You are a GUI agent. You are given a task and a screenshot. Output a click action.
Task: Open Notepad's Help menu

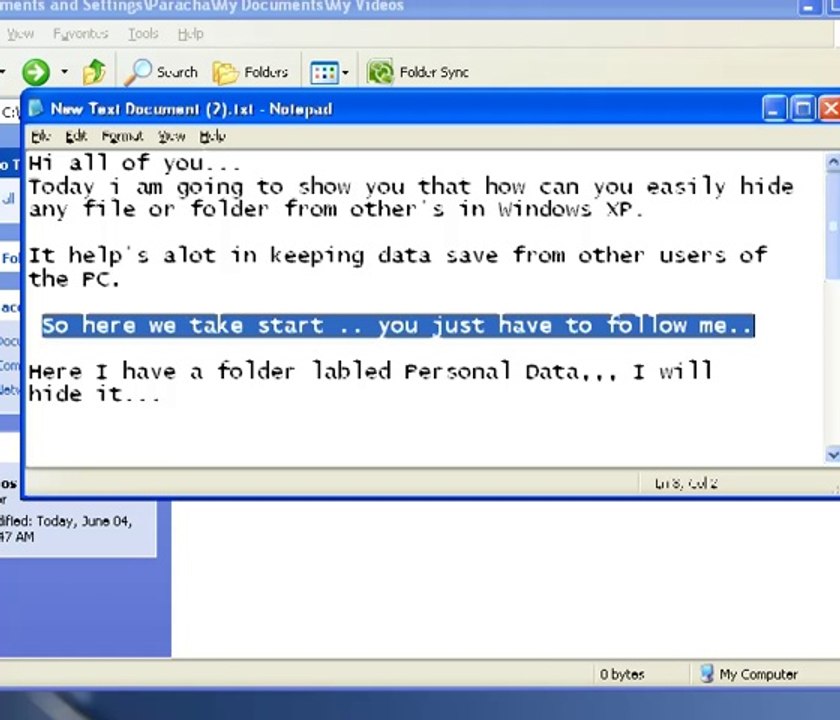pyautogui.click(x=213, y=137)
